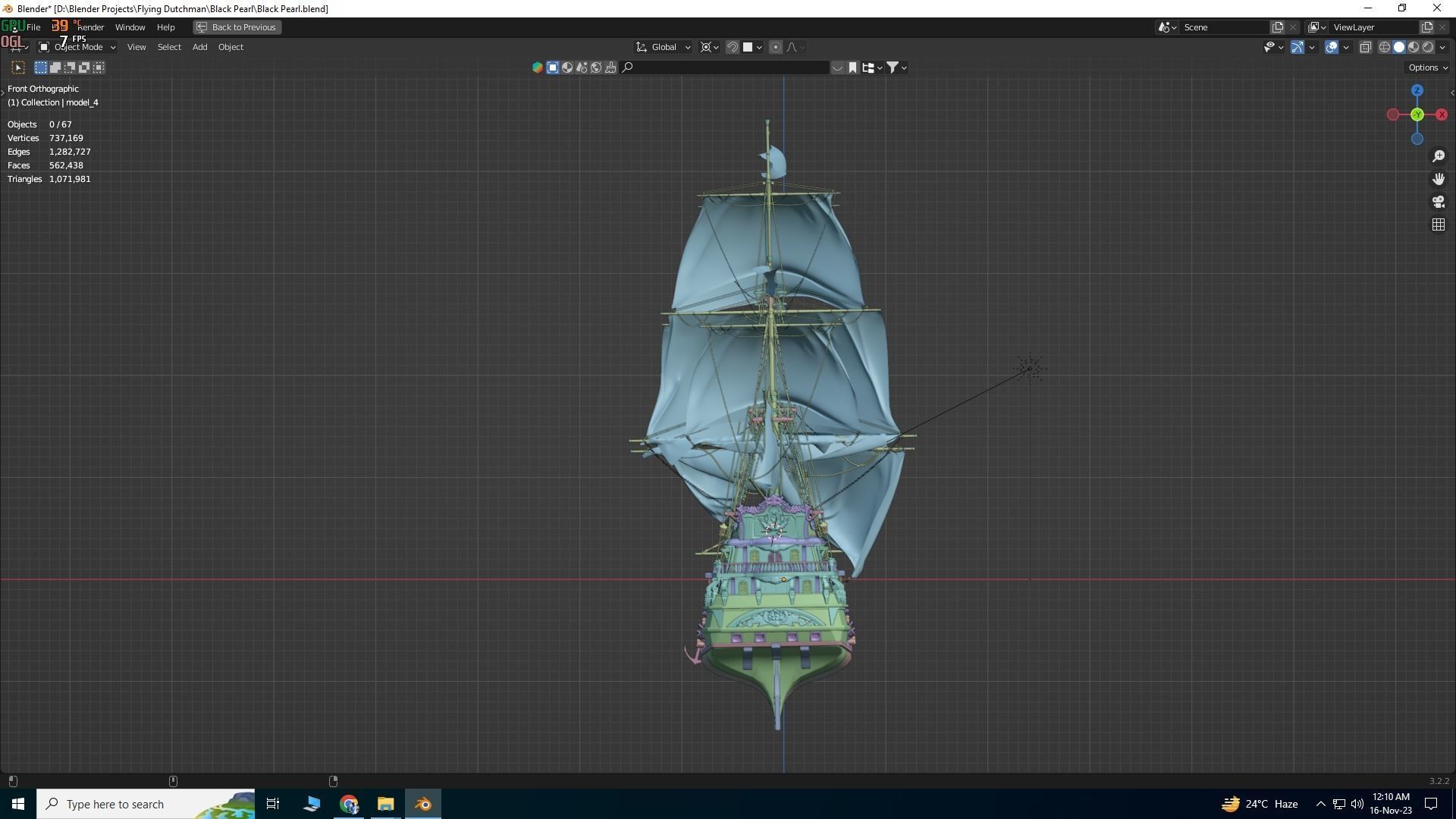Open the Global transform orientation dropdown
This screenshot has width=1456, height=819.
pyautogui.click(x=664, y=47)
